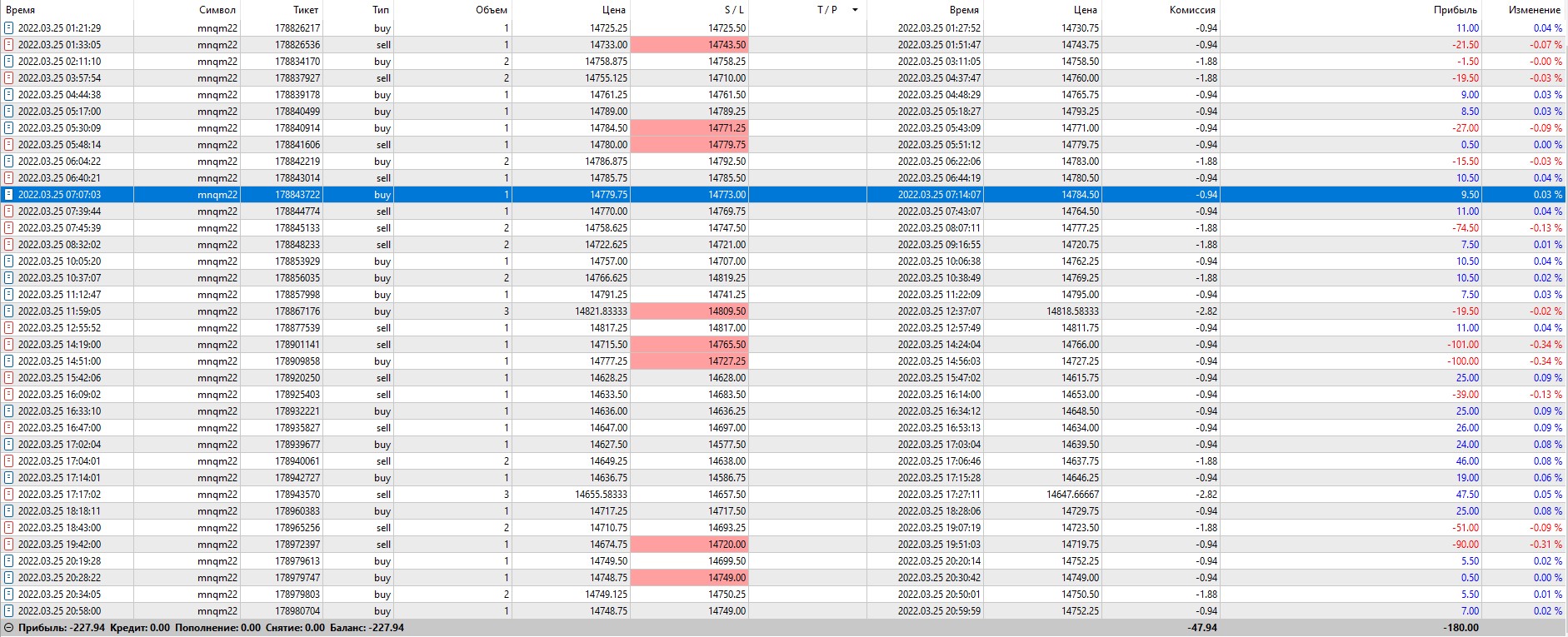Sort by the Объем column header
This screenshot has height=637, width=1568.
click(492, 10)
